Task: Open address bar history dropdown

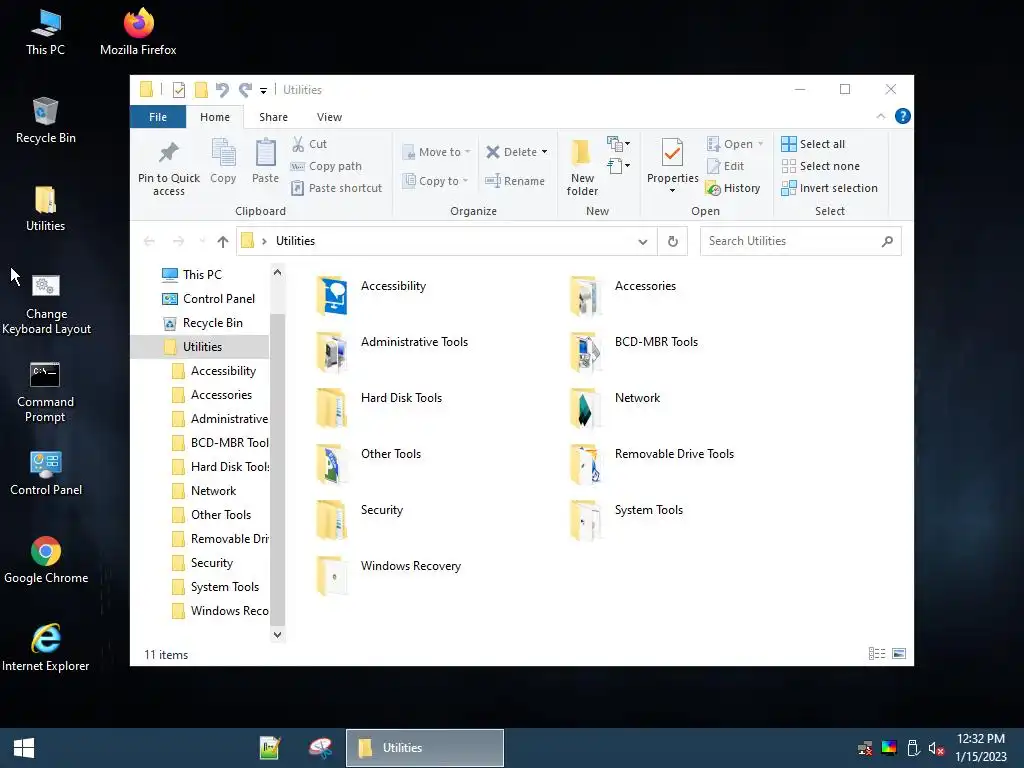Action: [643, 242]
